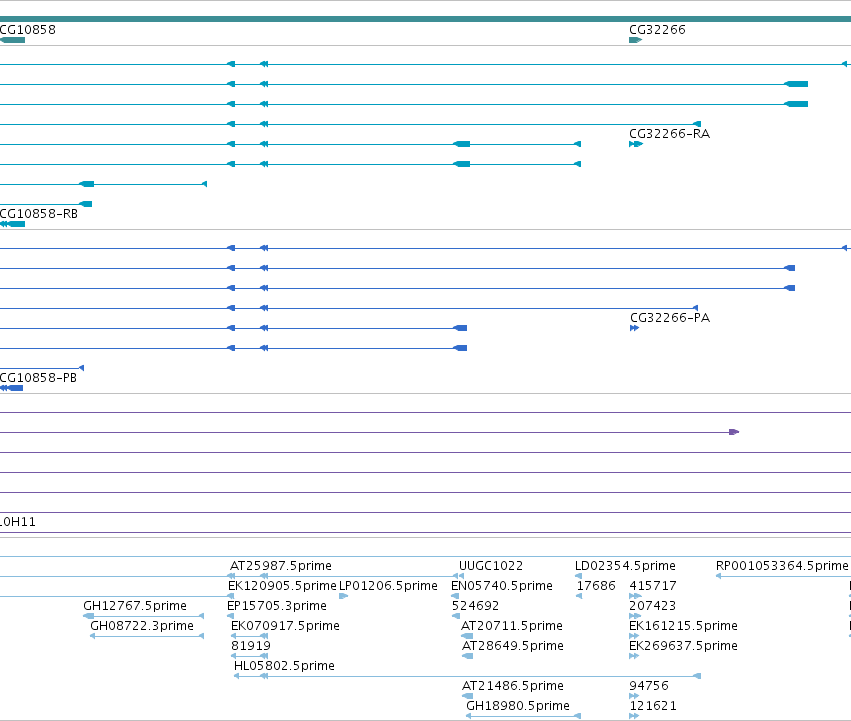Viewport: 851px width, 721px height.
Task: Open the EK269637.5prime EST label
Action: click(x=683, y=646)
